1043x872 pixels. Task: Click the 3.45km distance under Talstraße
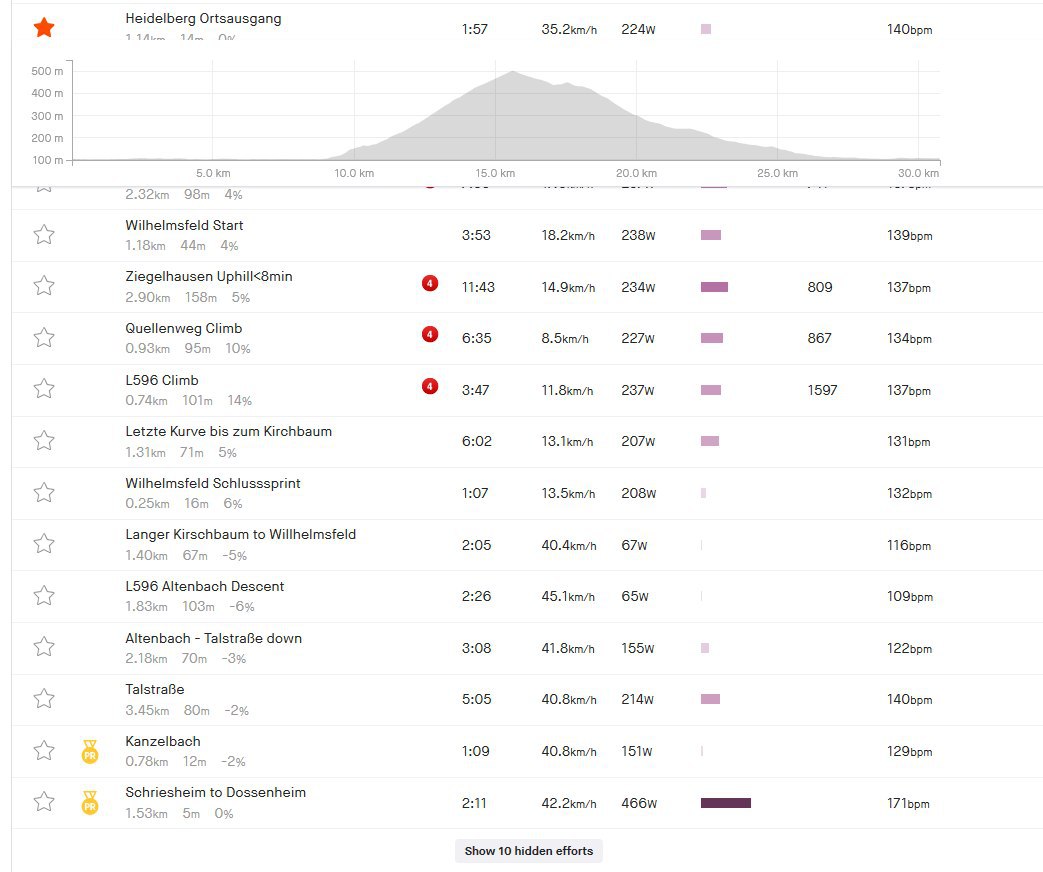pos(147,710)
